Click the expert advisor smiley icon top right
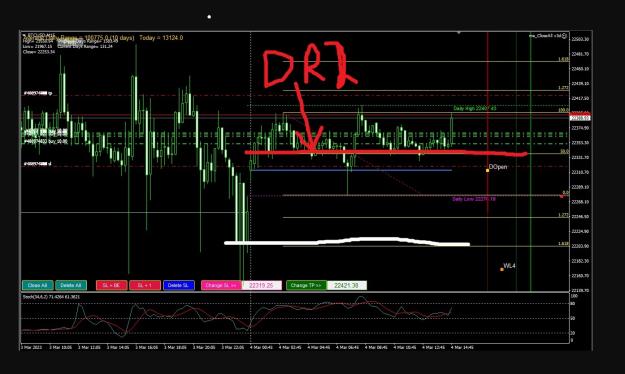 coord(564,36)
